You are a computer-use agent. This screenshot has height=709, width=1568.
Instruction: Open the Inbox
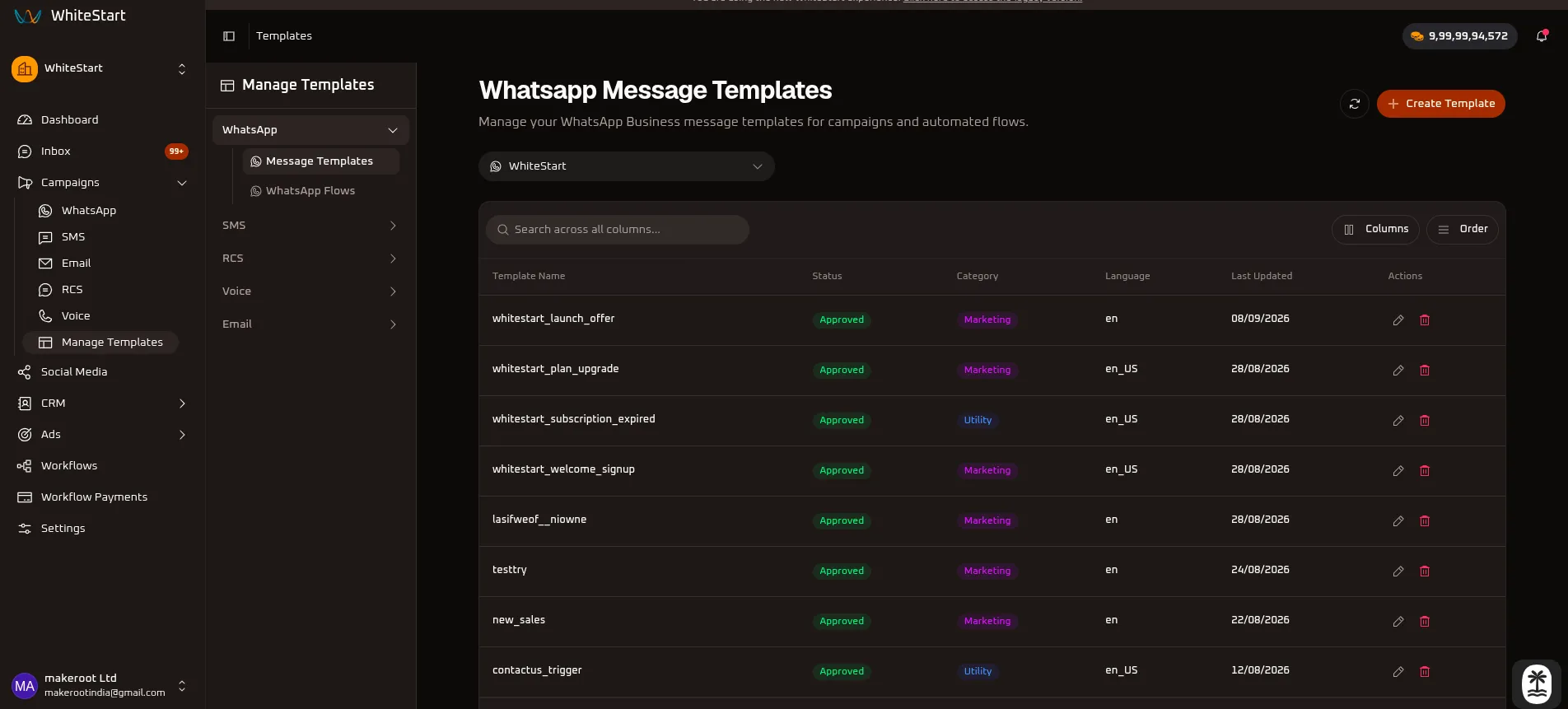[102, 152]
